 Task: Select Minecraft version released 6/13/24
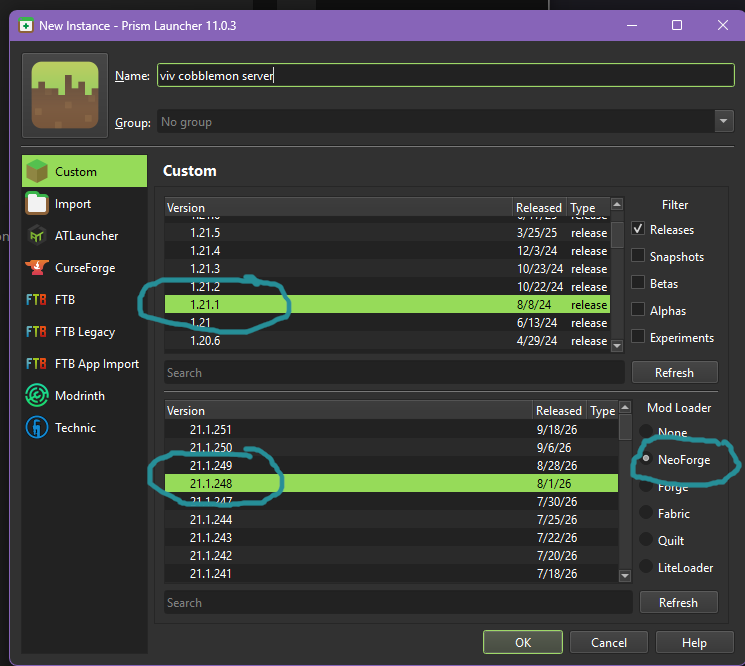tap(387, 323)
